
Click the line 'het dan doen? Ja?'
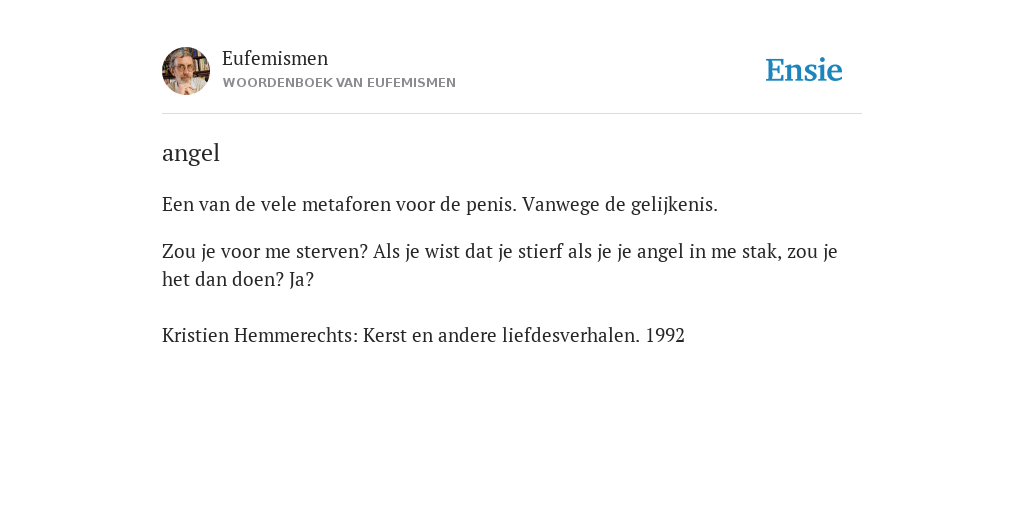[x=238, y=280]
